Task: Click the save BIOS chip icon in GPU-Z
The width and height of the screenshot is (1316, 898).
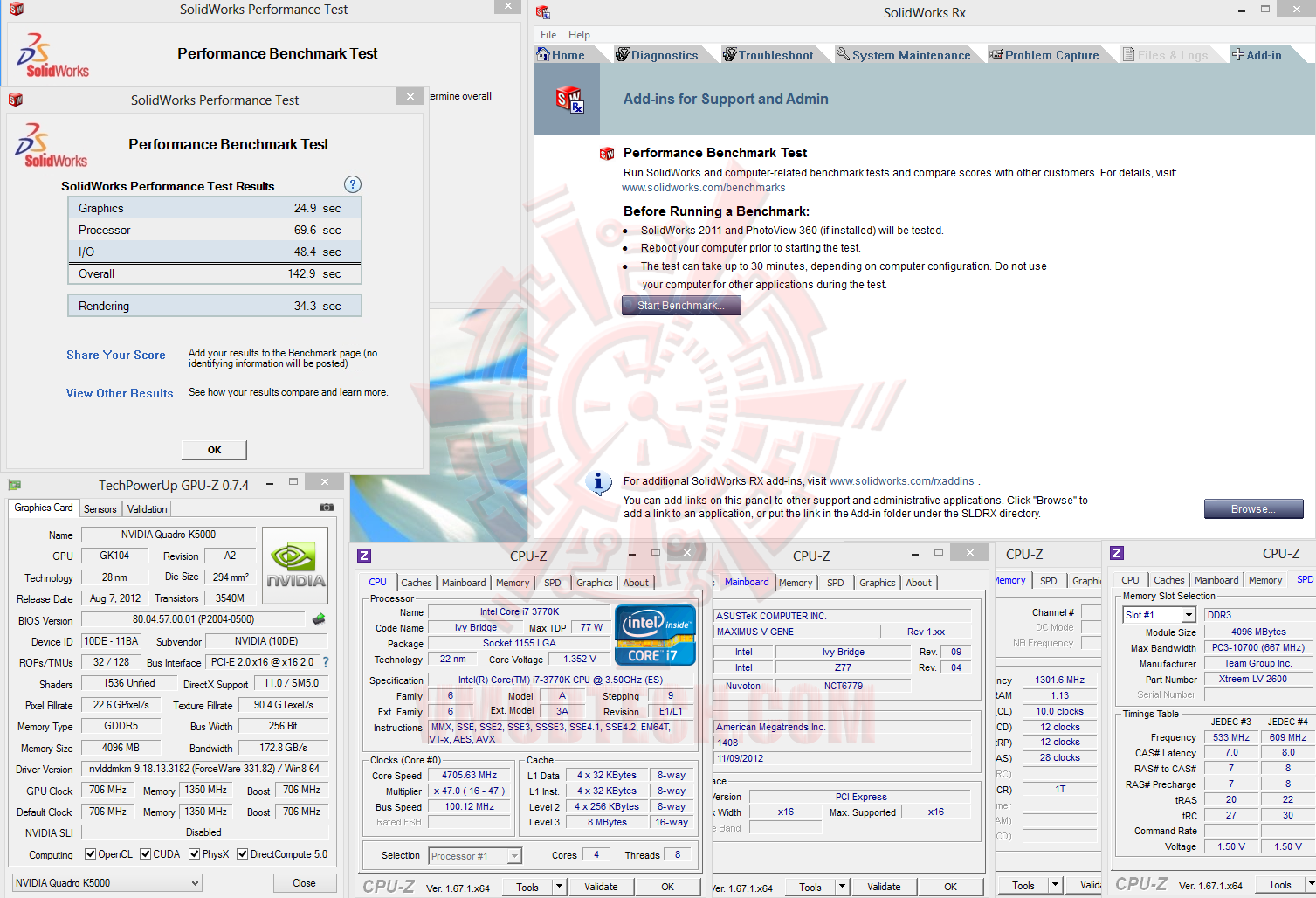Action: click(319, 619)
